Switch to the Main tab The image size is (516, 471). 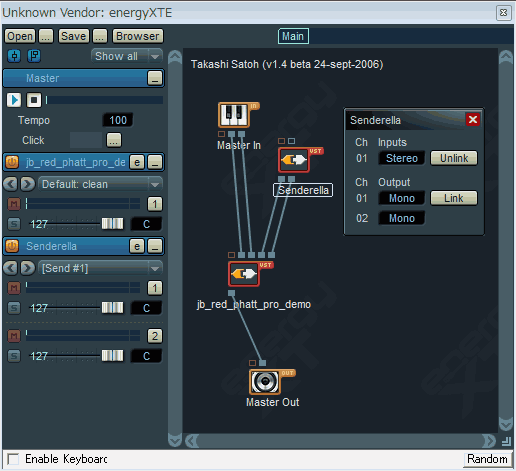pos(293,36)
